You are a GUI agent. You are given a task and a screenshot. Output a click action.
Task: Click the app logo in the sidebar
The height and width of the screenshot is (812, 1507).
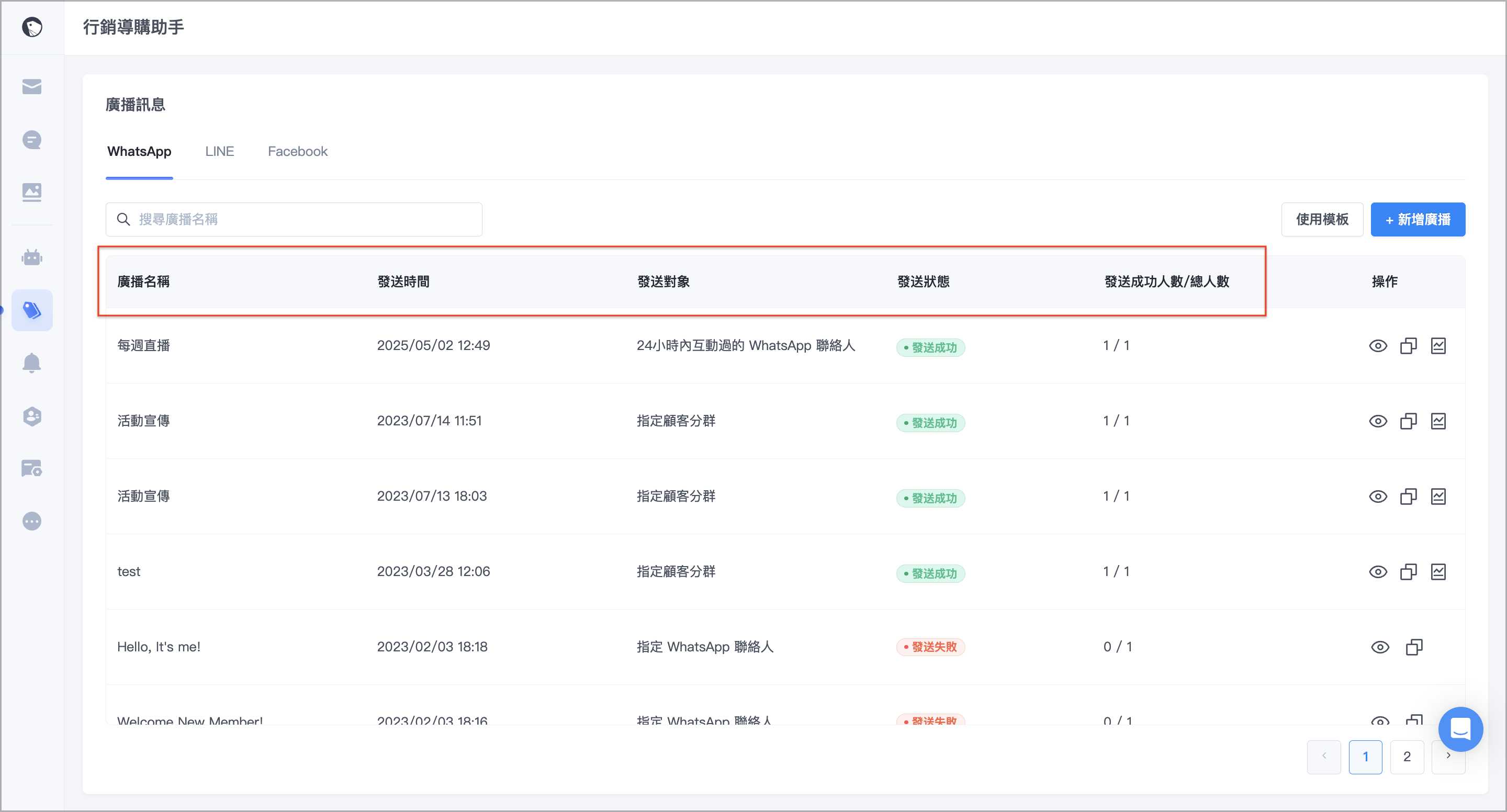pos(32,27)
